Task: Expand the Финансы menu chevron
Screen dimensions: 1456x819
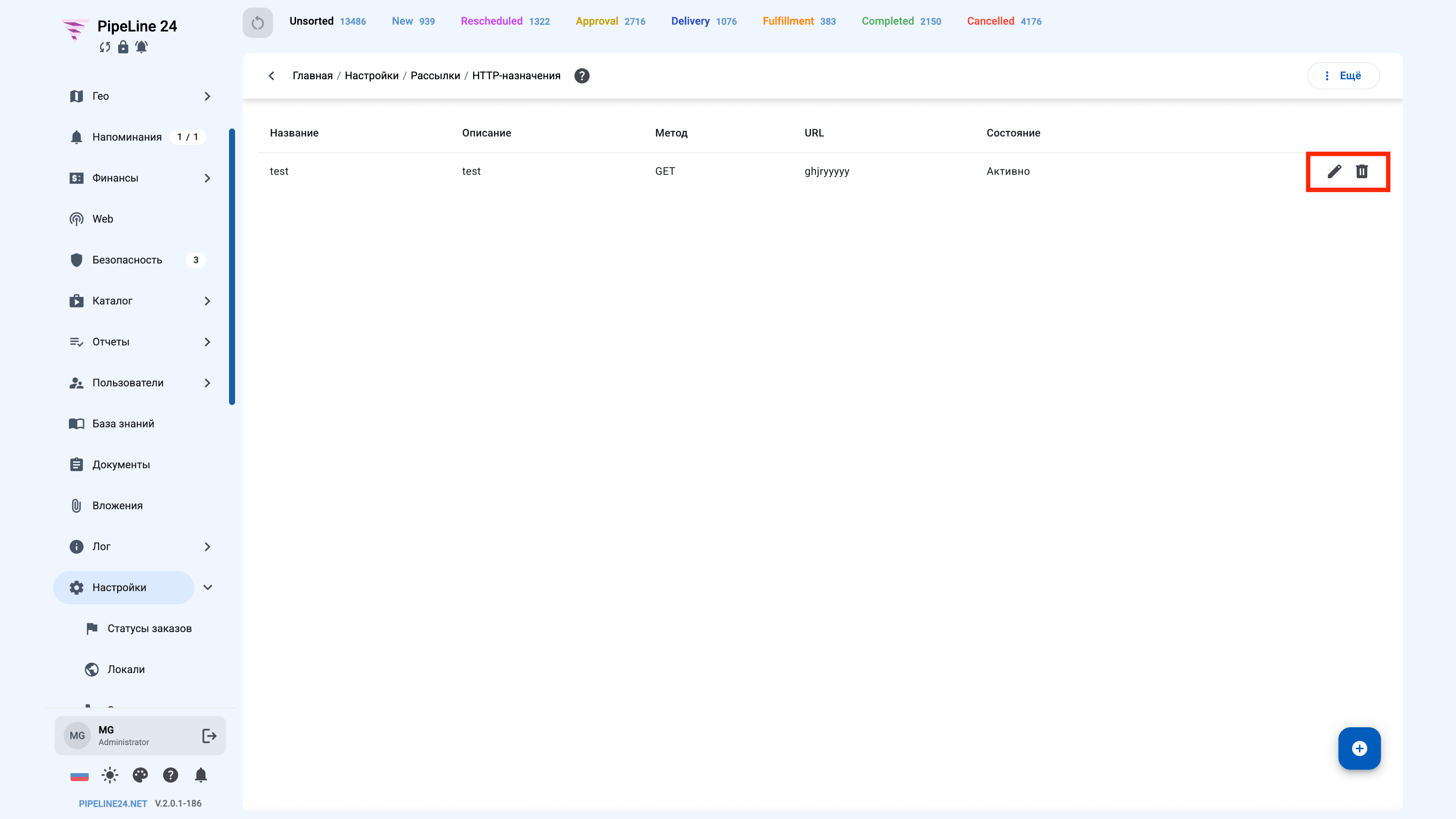Action: pyautogui.click(x=207, y=178)
